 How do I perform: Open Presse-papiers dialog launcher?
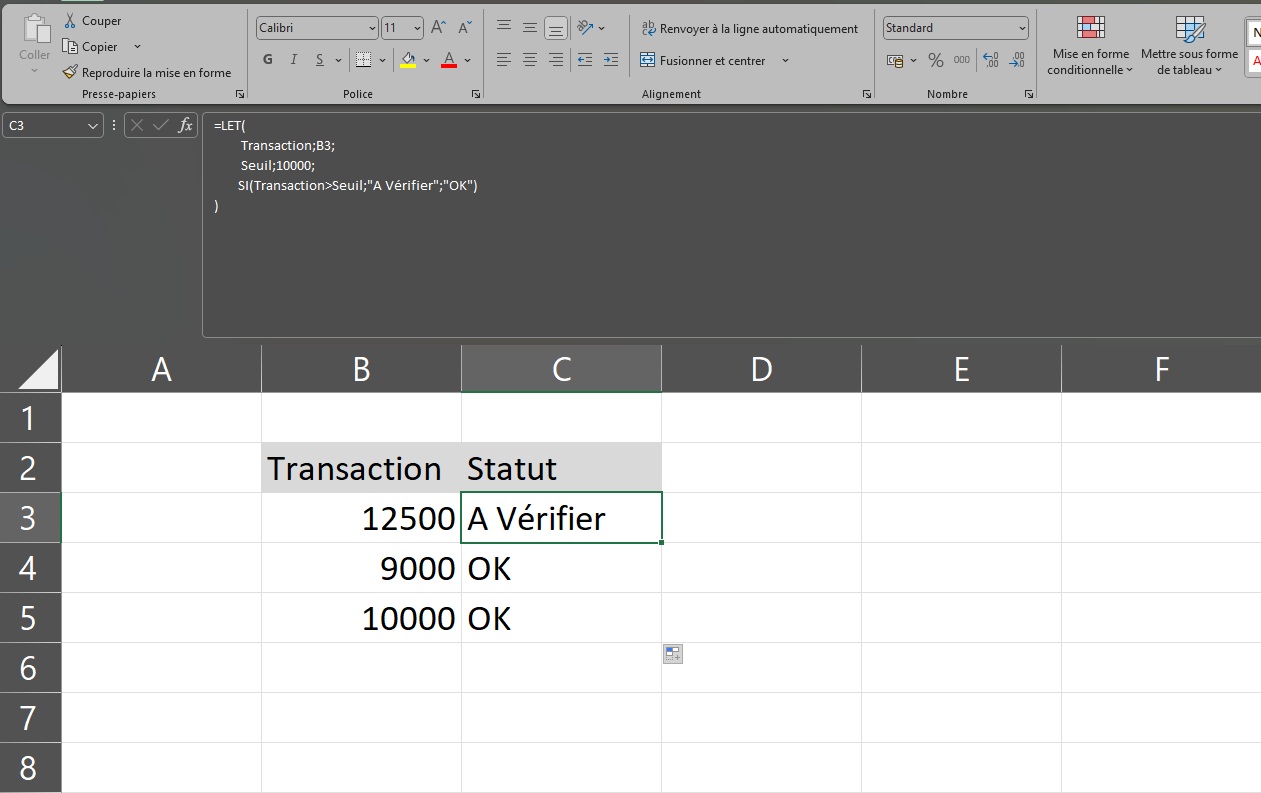(240, 94)
